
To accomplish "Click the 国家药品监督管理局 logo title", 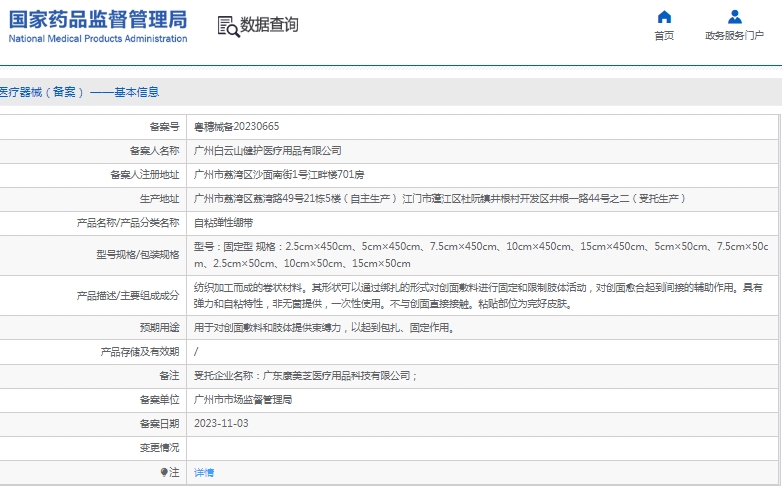I will point(98,19).
